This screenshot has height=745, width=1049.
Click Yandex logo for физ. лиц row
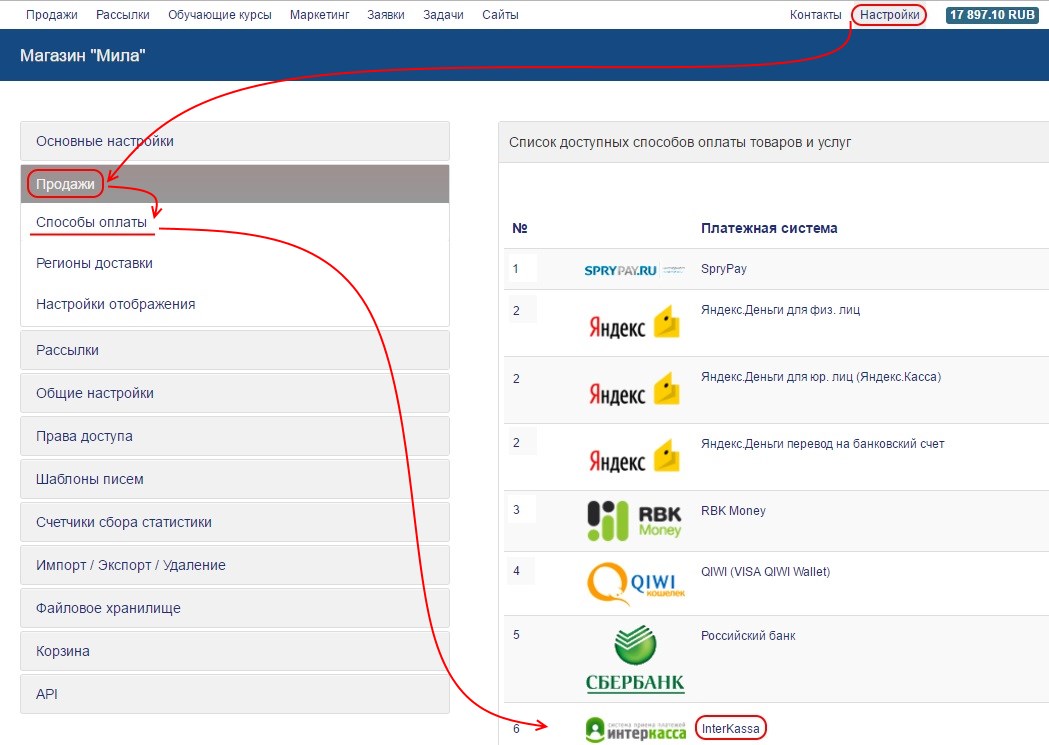634,323
